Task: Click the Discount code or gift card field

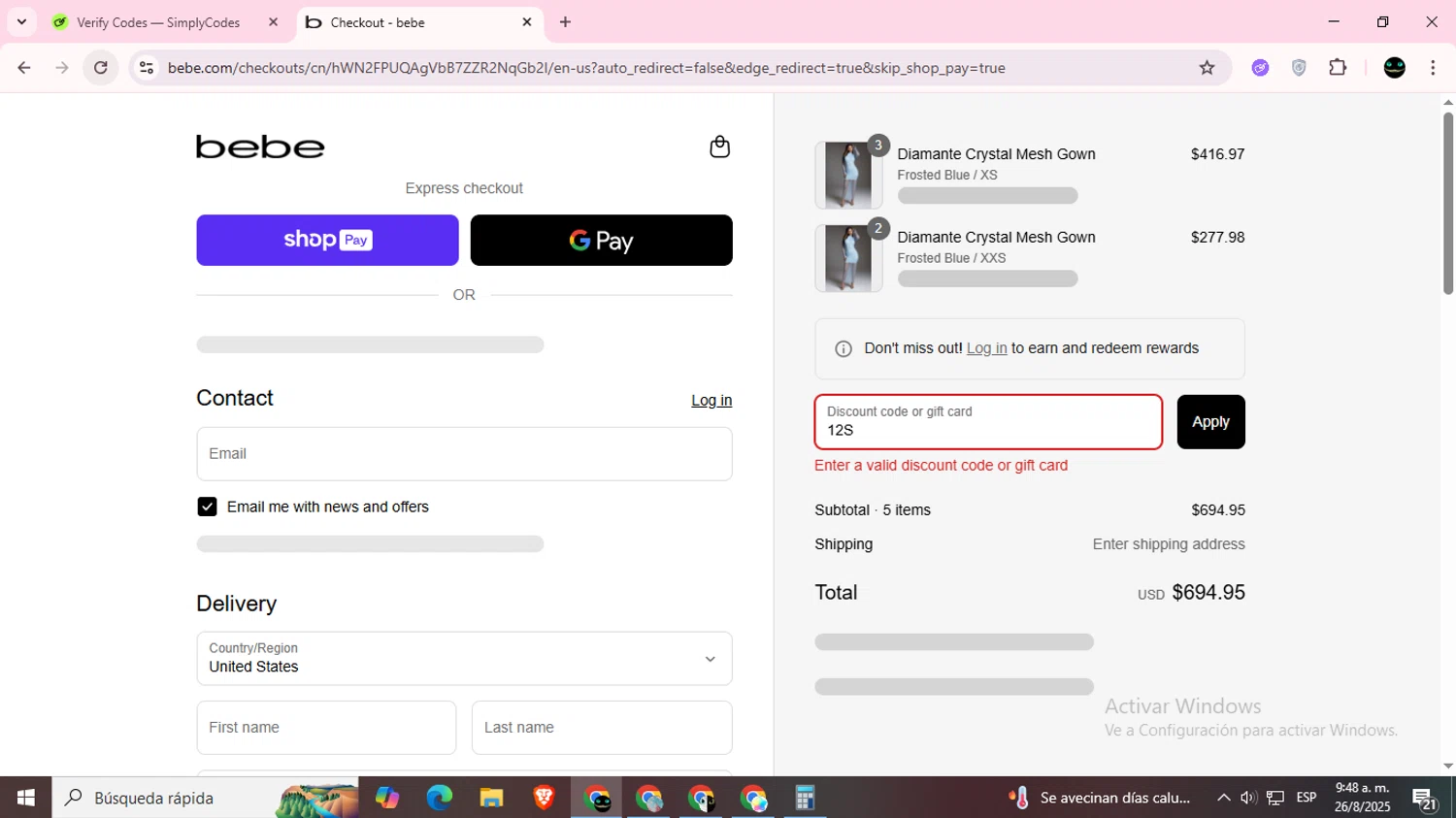Action: 988,422
